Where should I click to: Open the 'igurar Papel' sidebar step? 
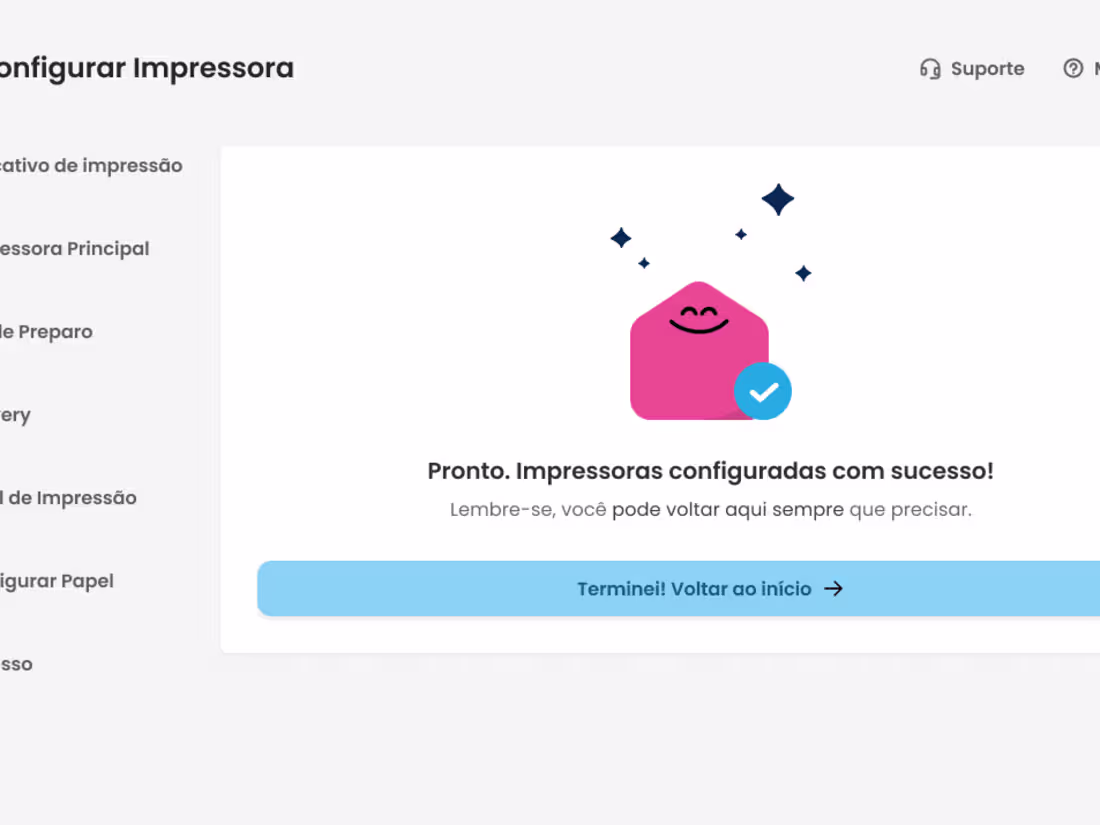pos(57,582)
